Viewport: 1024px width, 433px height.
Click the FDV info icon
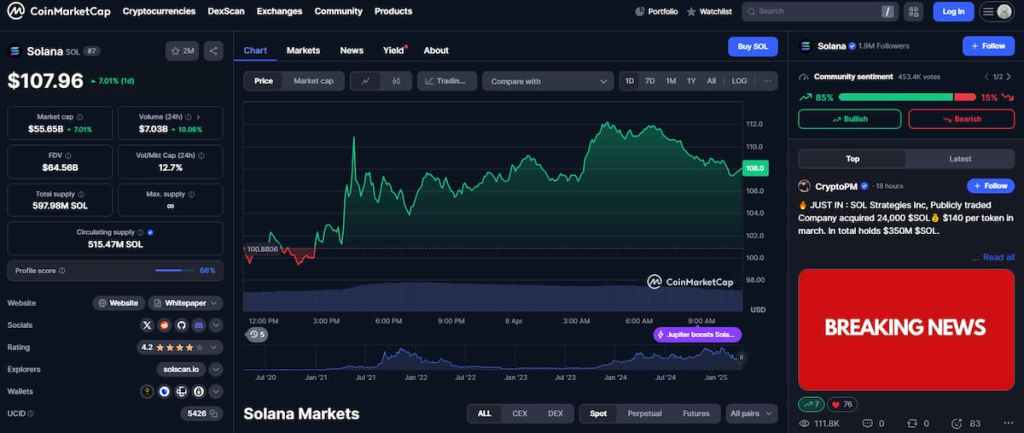(x=69, y=155)
